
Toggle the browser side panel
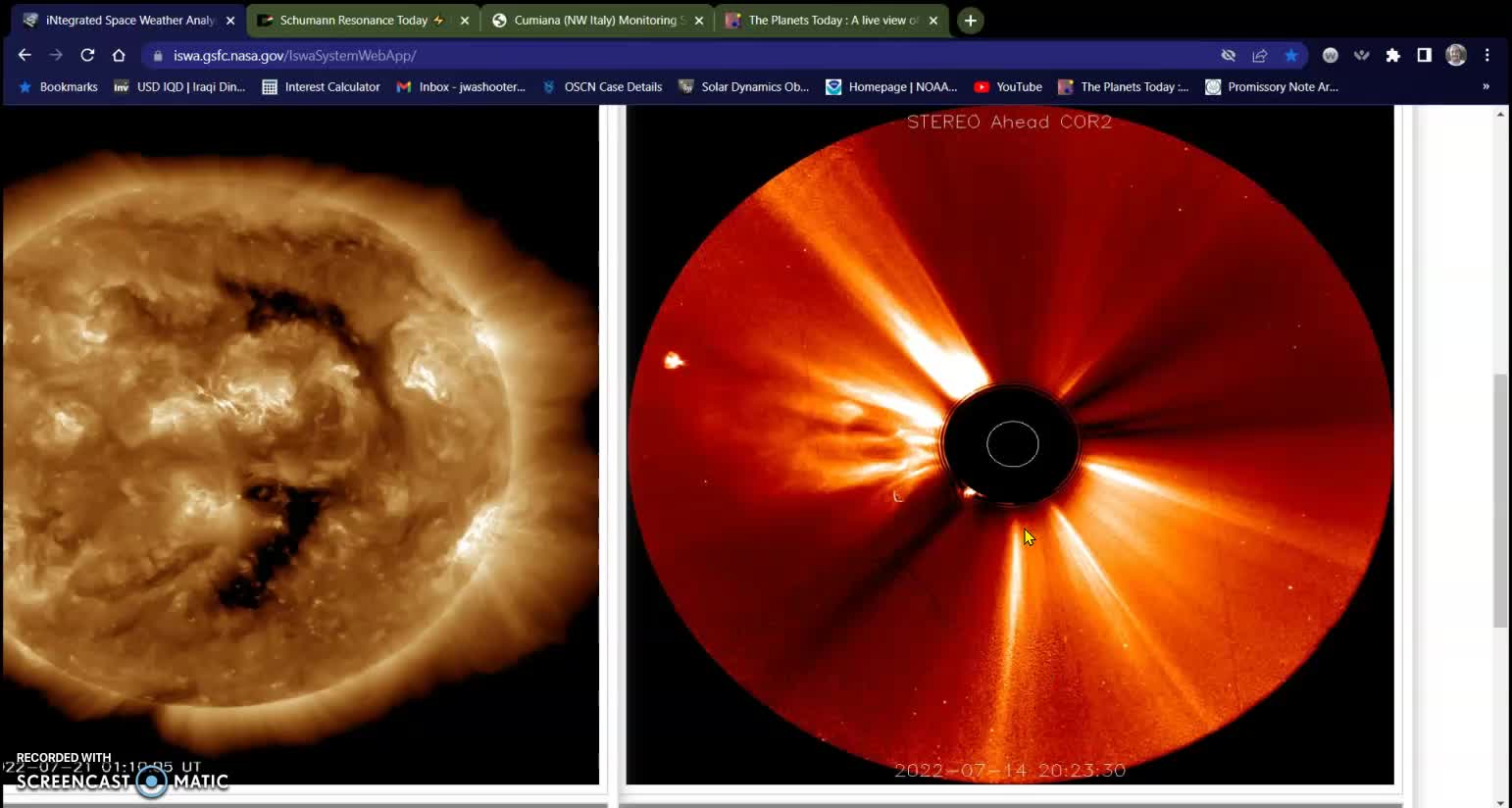click(x=1425, y=56)
